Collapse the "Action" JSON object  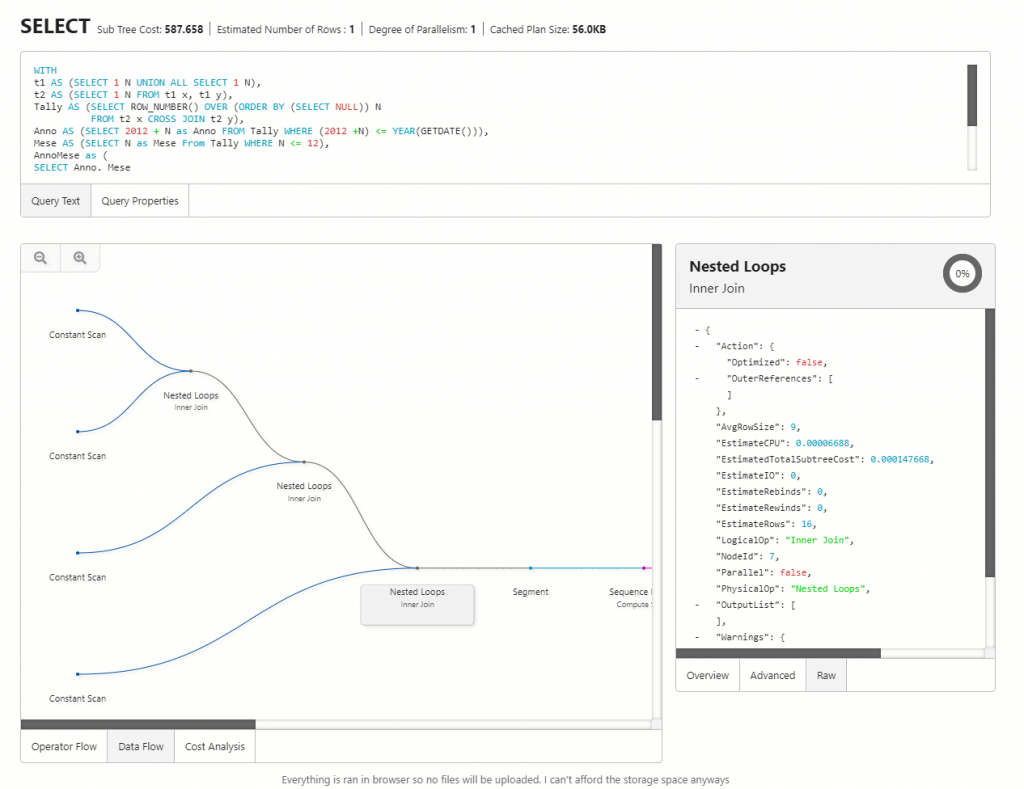click(x=697, y=346)
